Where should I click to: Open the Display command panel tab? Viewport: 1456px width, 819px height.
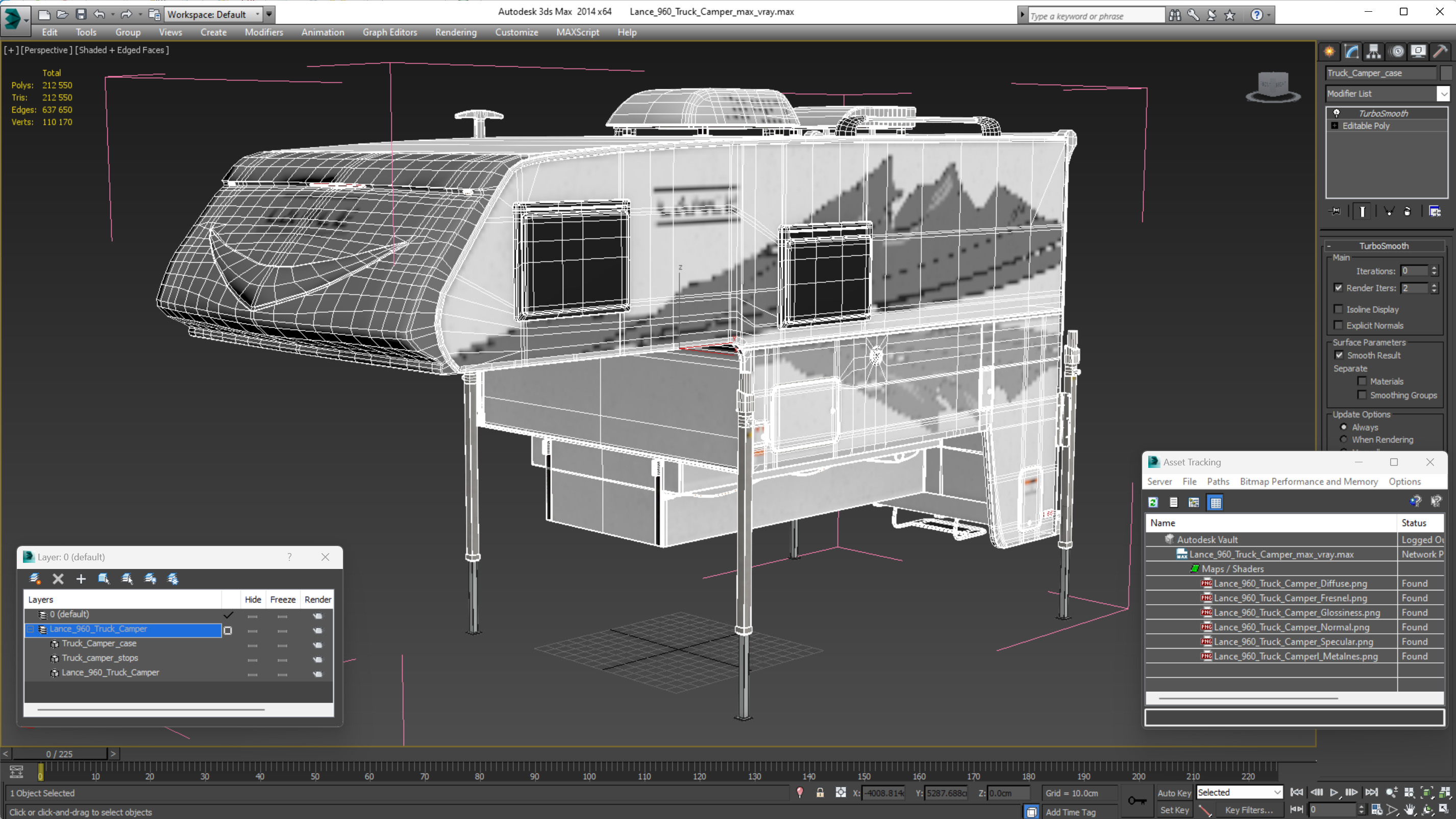pos(1418,52)
